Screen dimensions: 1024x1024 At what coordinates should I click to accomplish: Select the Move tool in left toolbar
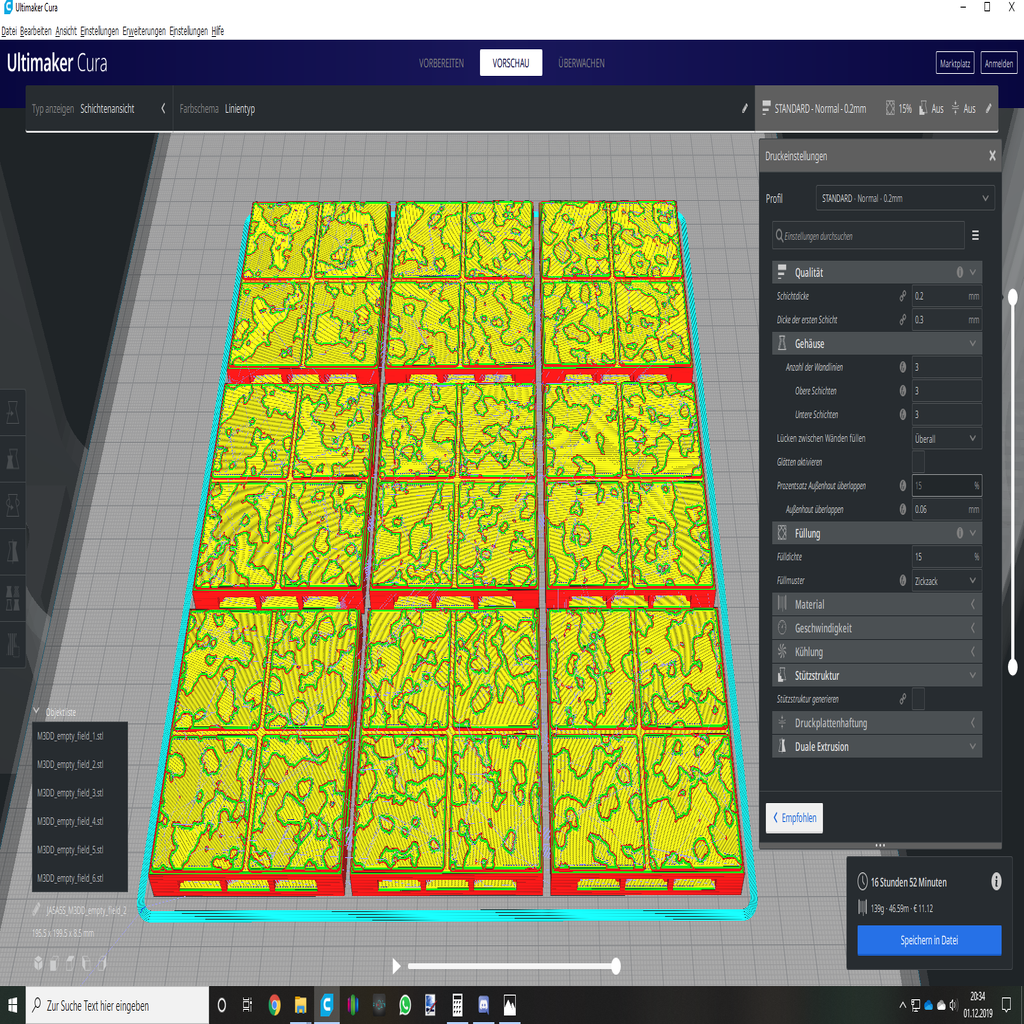coord(12,413)
